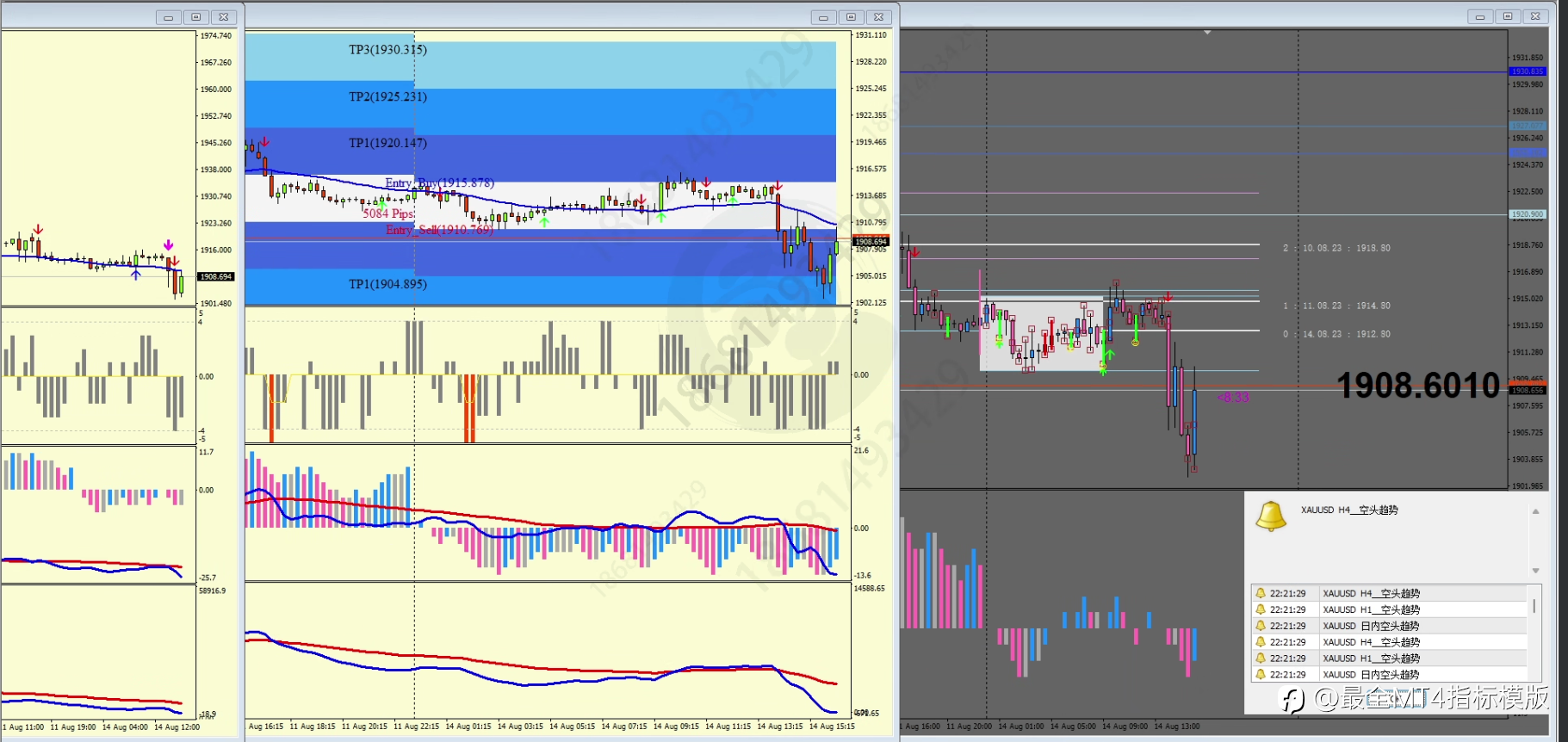This screenshot has width=1568, height=742.
Task: Click the large alert bell icon
Action: [x=1271, y=516]
